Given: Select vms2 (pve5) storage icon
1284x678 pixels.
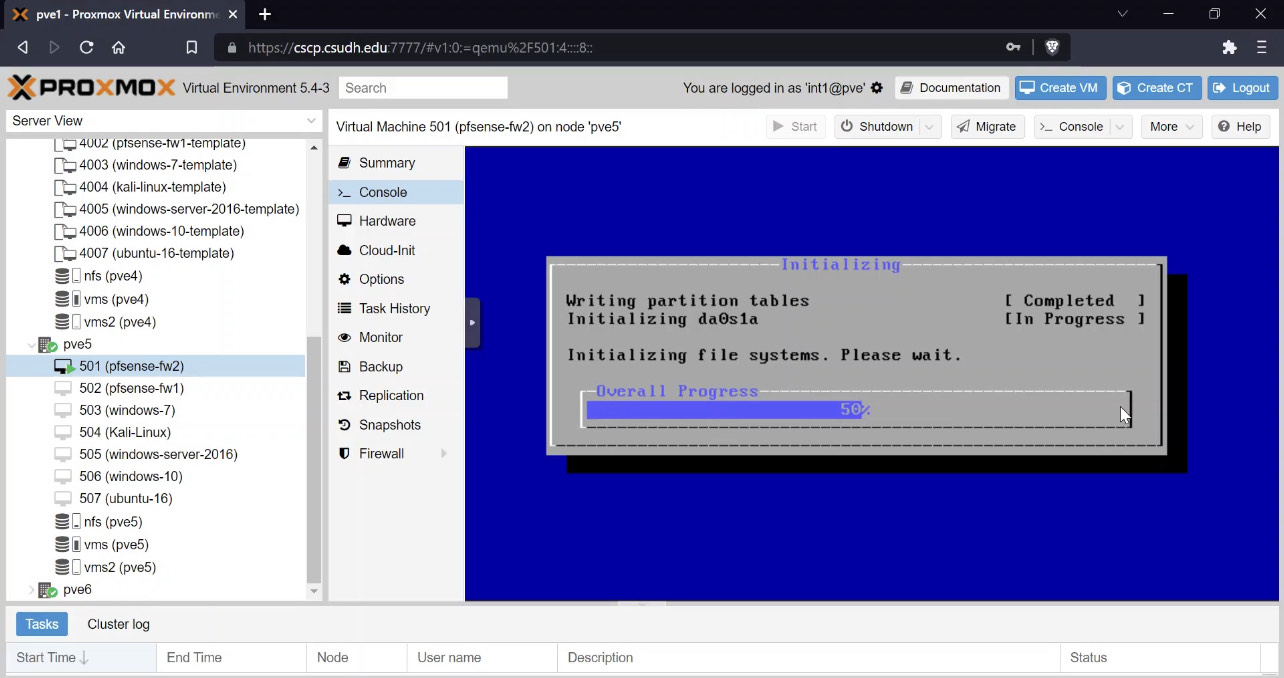Looking at the screenshot, I should [67, 567].
